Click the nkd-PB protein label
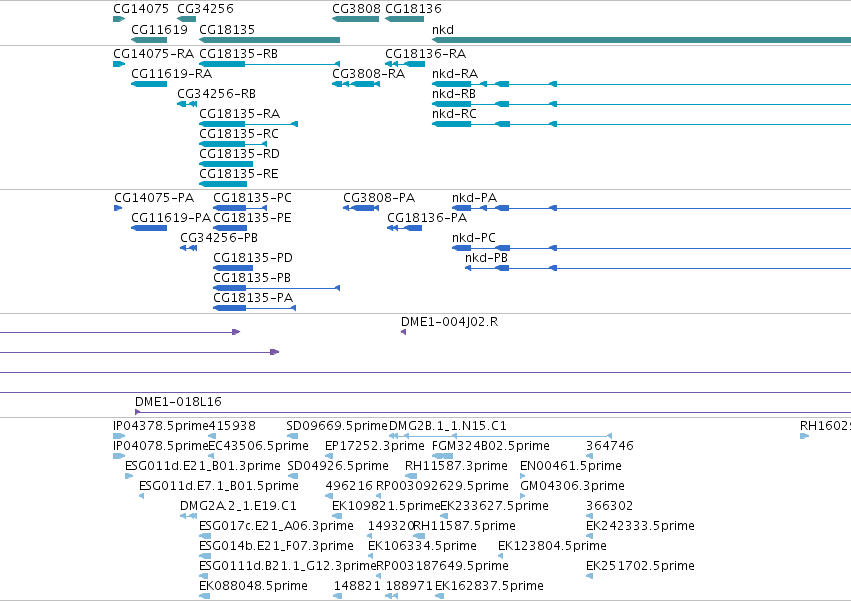Screen dimensions: 851x601 [486, 258]
